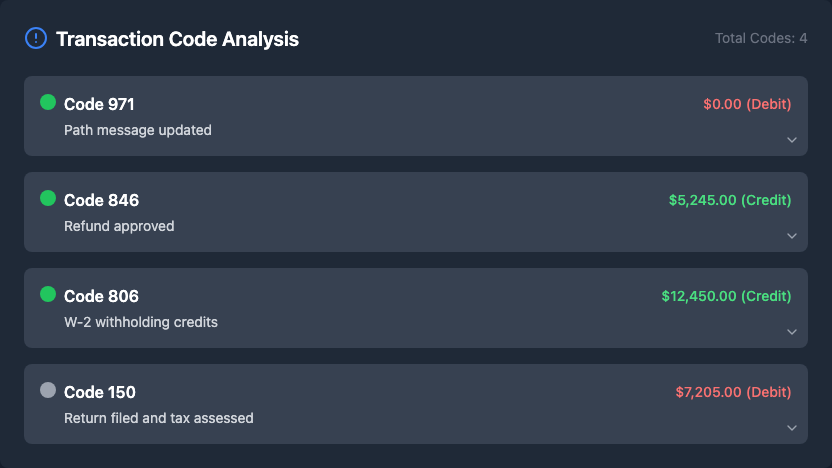Click the $12,450.00 (Credit) amount
Screen dimensions: 832x468
pos(726,296)
